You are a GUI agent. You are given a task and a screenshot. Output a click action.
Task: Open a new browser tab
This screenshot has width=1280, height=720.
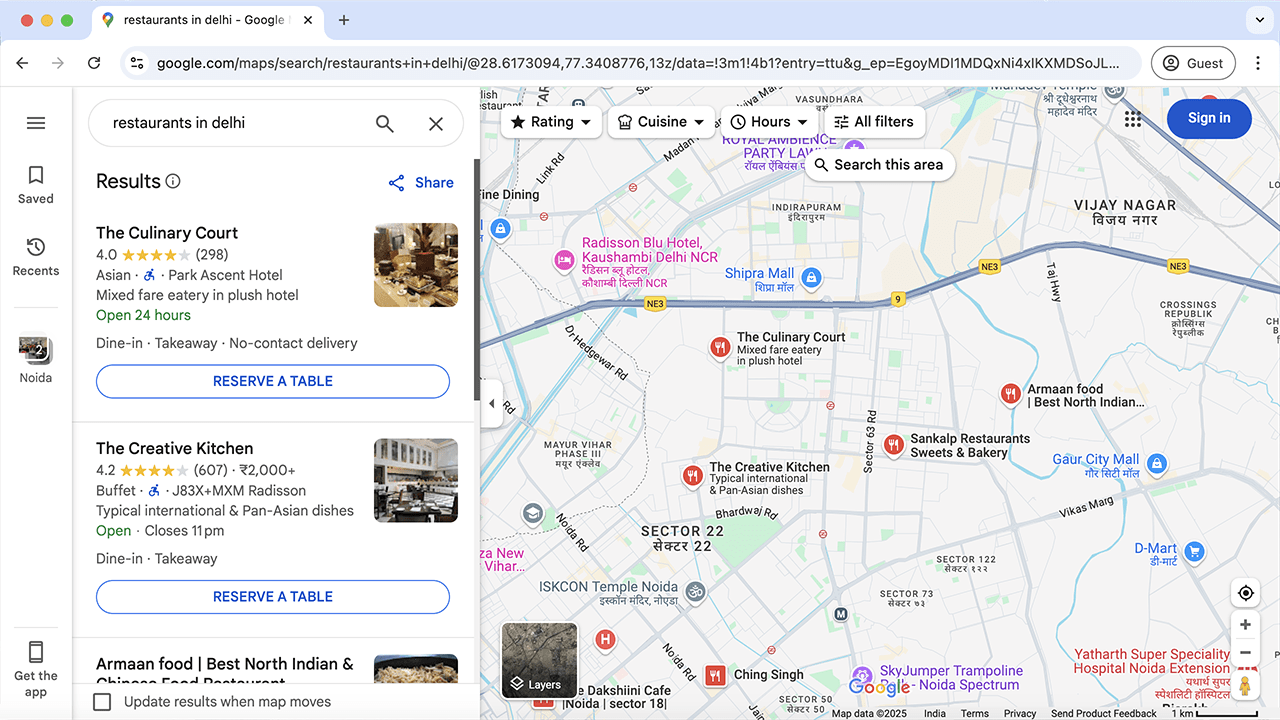(344, 20)
